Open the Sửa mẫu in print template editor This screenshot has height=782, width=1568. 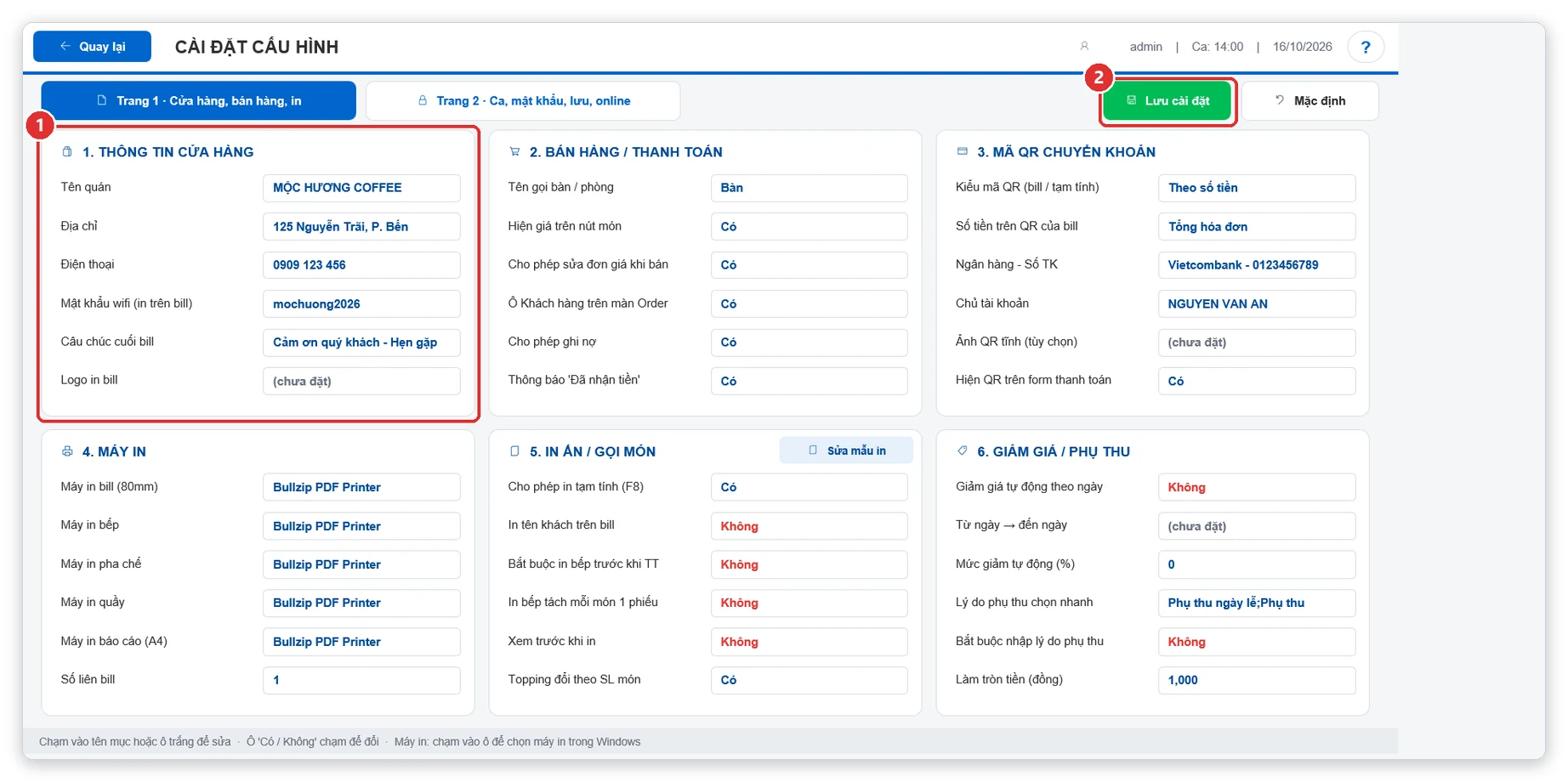846,450
